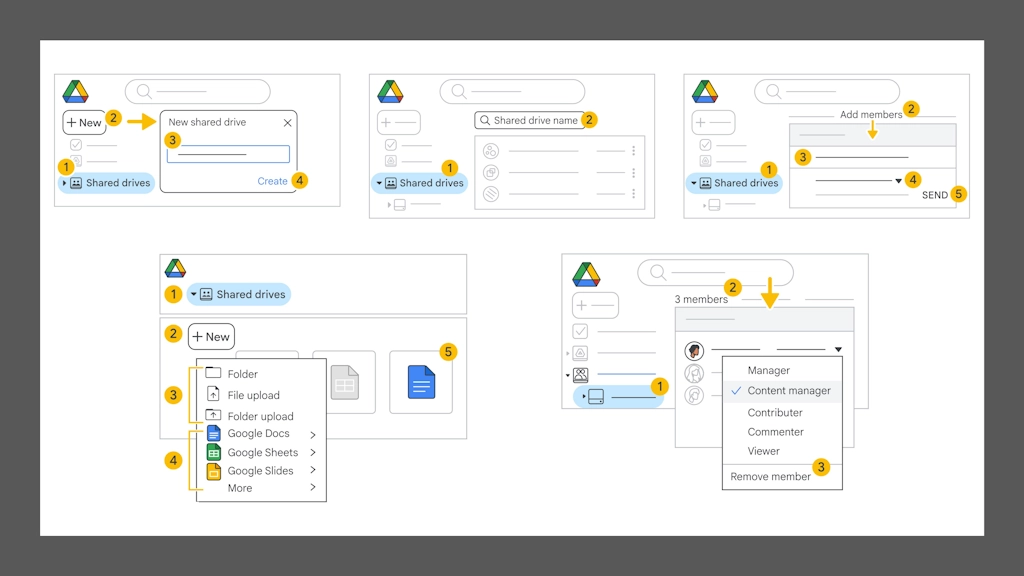The width and height of the screenshot is (1024, 576).
Task: Click the Folder upload icon
Action: point(213,415)
